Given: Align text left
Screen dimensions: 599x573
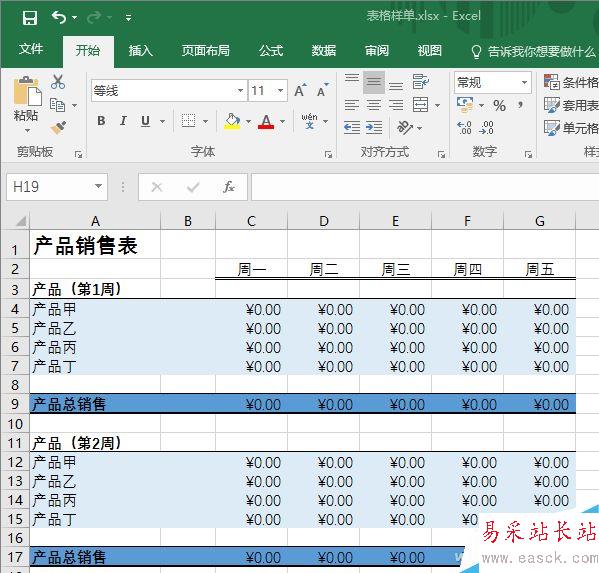Looking at the screenshot, I should tap(352, 105).
